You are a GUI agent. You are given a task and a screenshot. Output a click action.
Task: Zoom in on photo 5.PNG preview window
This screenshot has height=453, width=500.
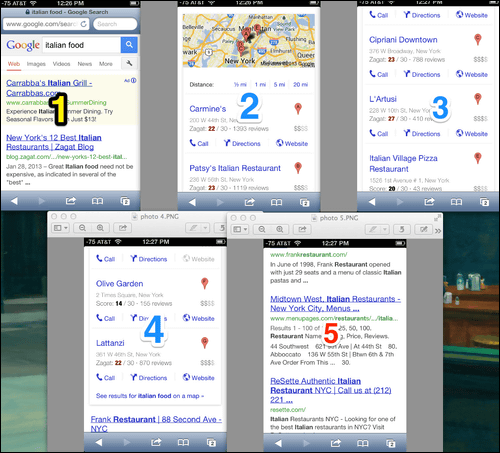[279, 229]
